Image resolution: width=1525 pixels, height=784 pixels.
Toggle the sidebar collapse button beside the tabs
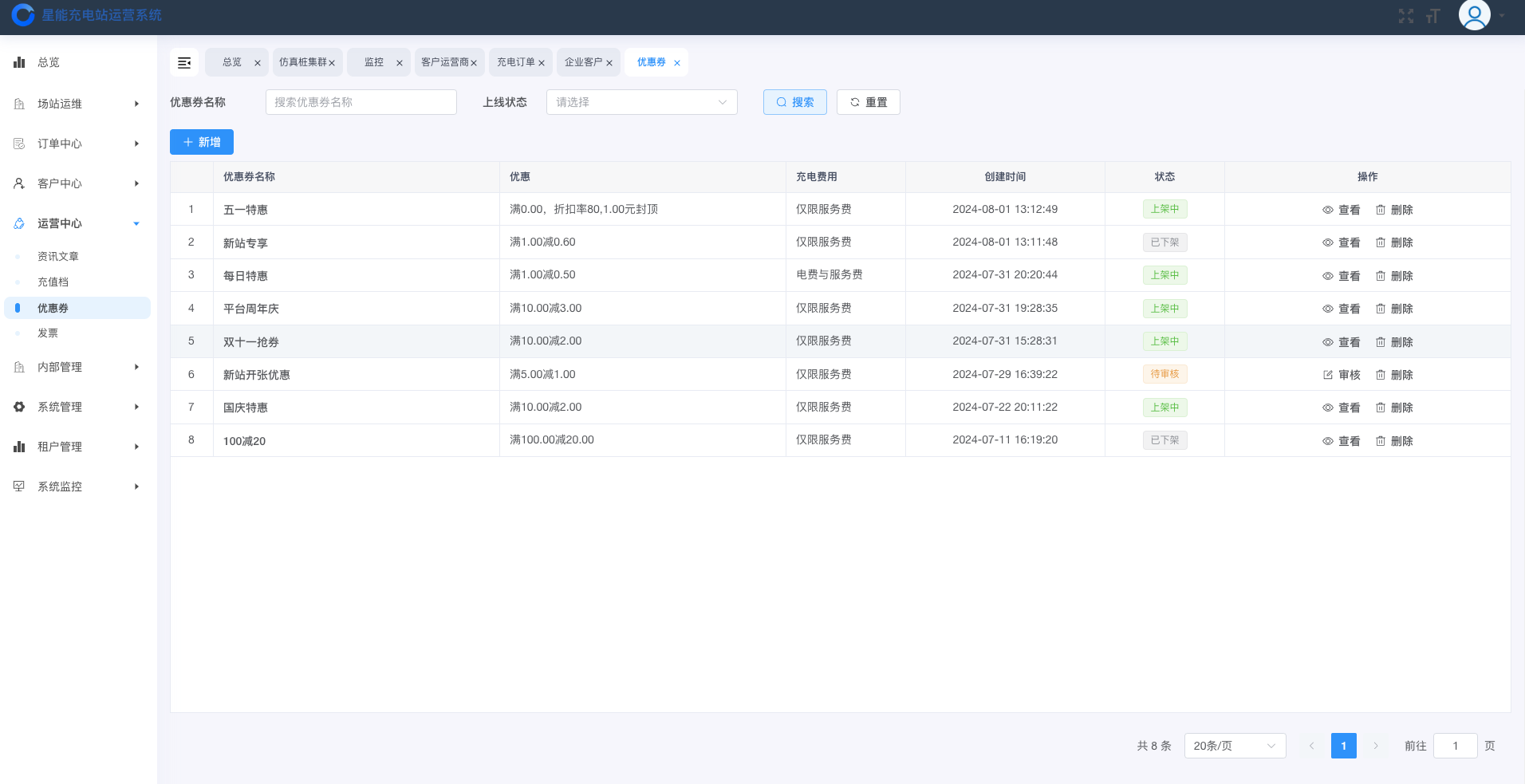click(x=184, y=62)
